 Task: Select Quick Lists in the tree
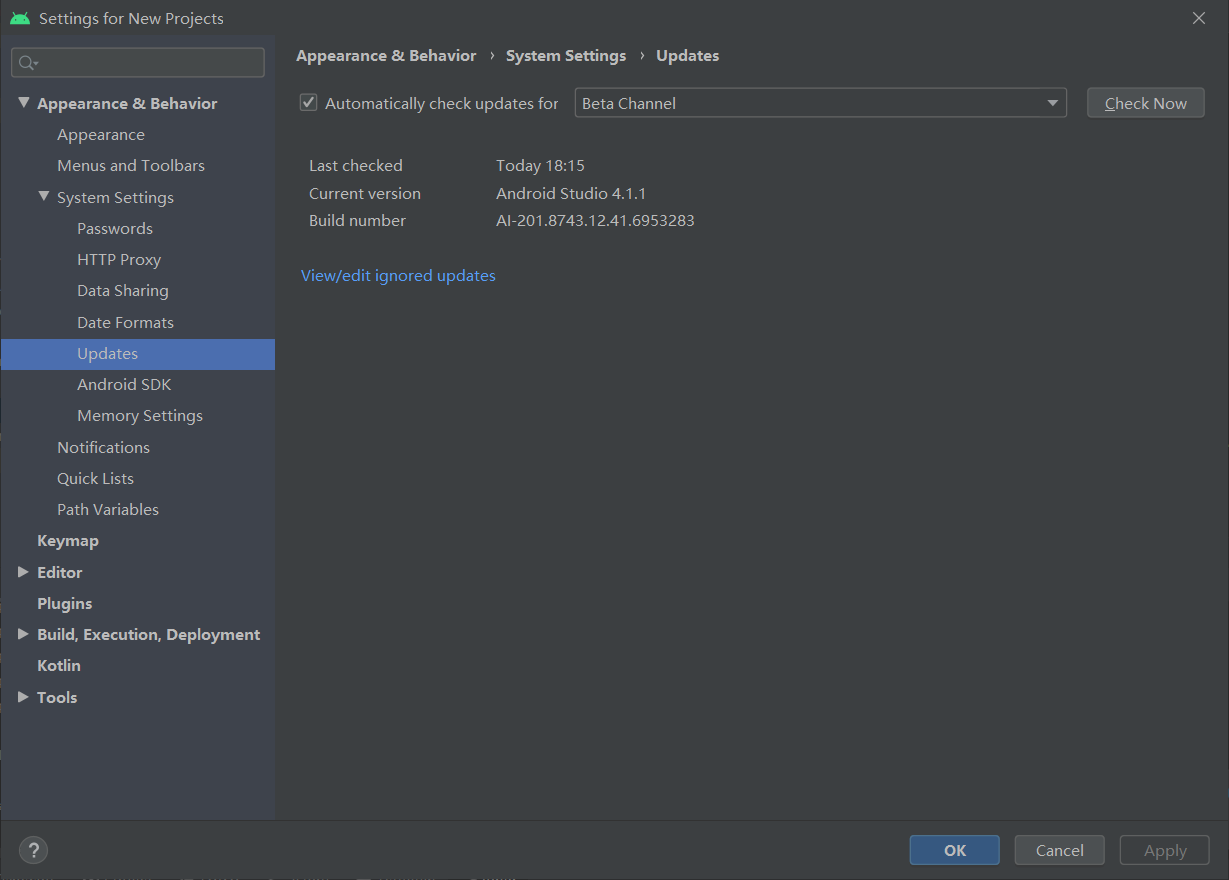[95, 478]
